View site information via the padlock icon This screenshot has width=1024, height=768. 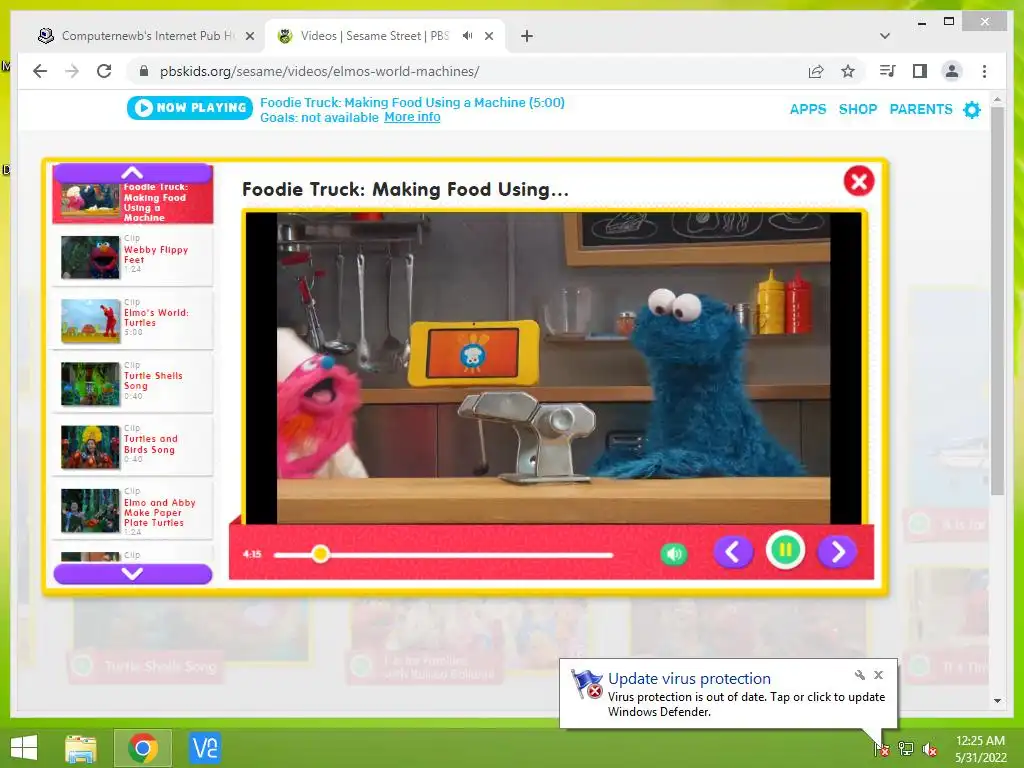tap(144, 71)
